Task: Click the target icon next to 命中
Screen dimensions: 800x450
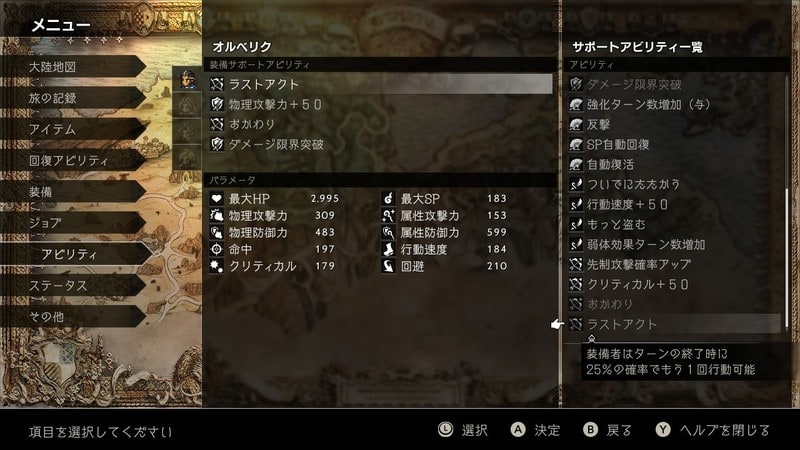Action: [x=216, y=249]
